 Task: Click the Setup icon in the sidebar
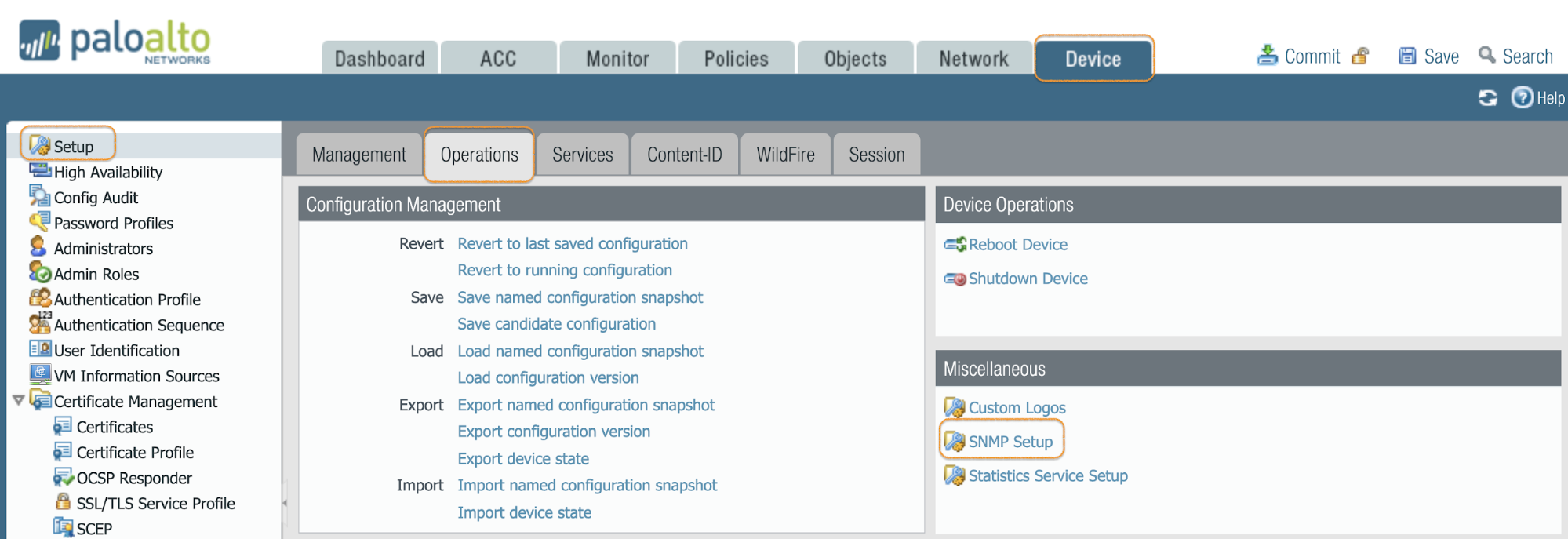pyautogui.click(x=40, y=146)
